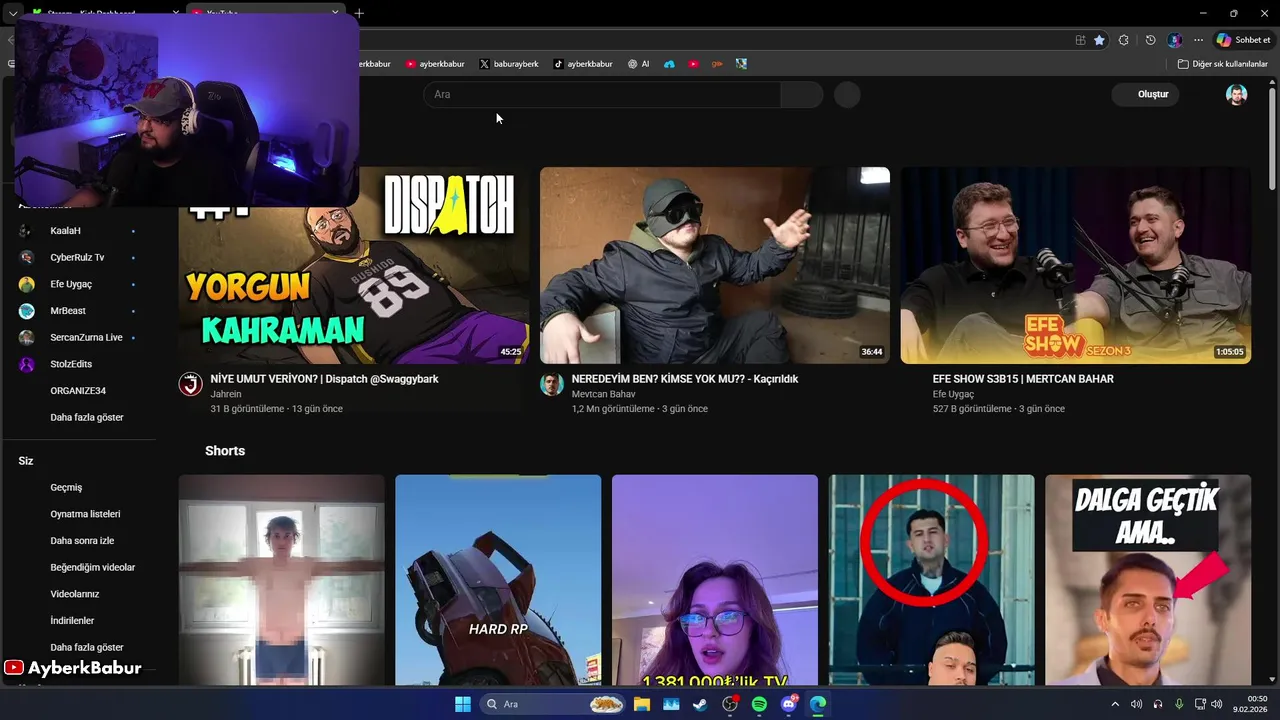Click video title NİYE UMUT VERİYON? Dispatch

tap(324, 379)
